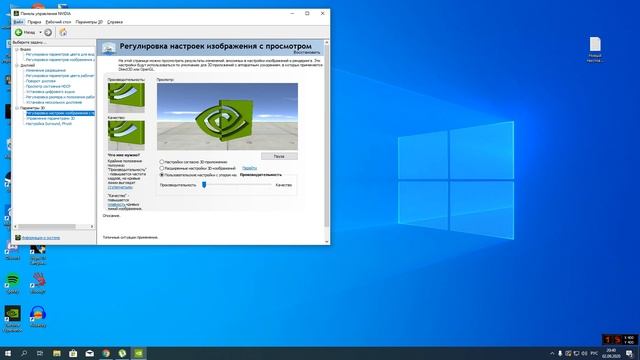Click the page header image-settings icon
This screenshot has height=360, width=640.
109,48
